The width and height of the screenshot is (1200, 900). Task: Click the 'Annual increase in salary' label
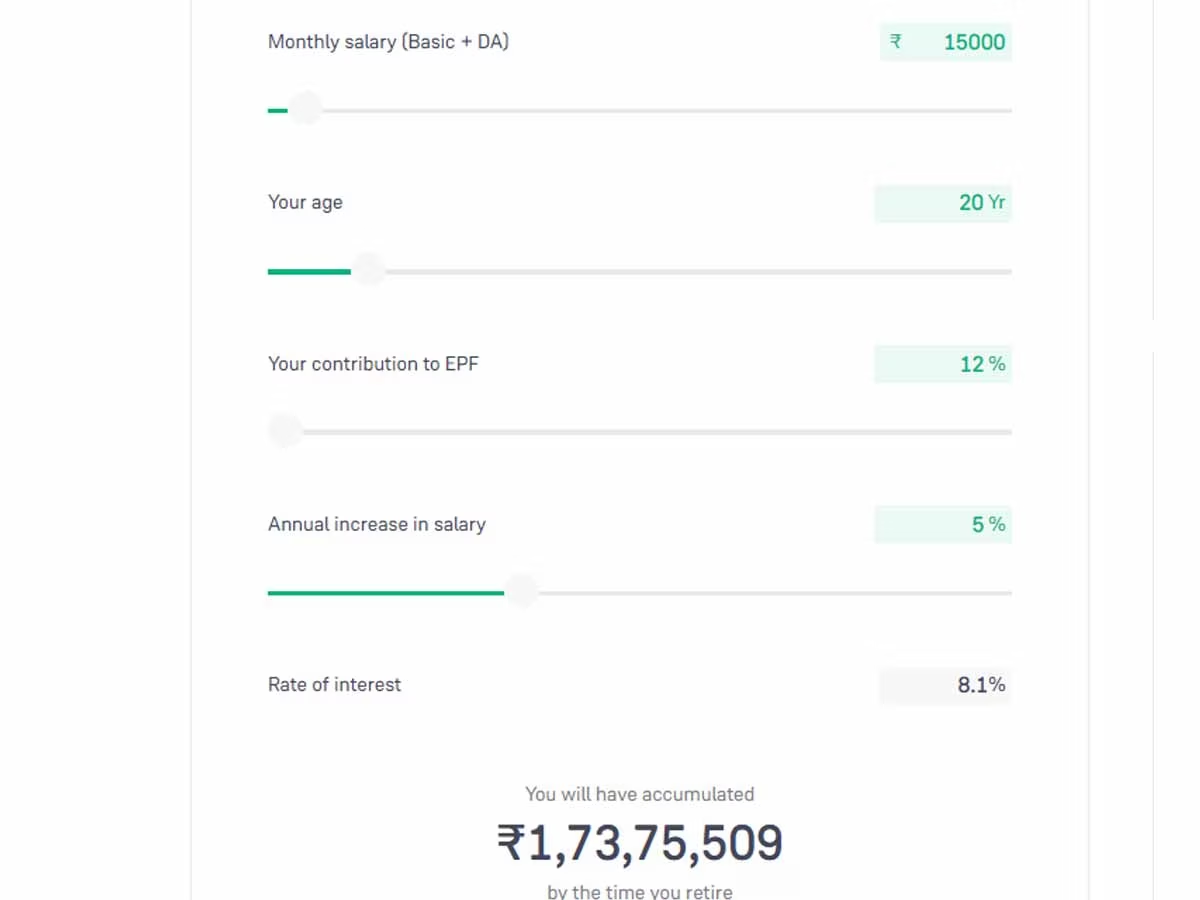[377, 524]
